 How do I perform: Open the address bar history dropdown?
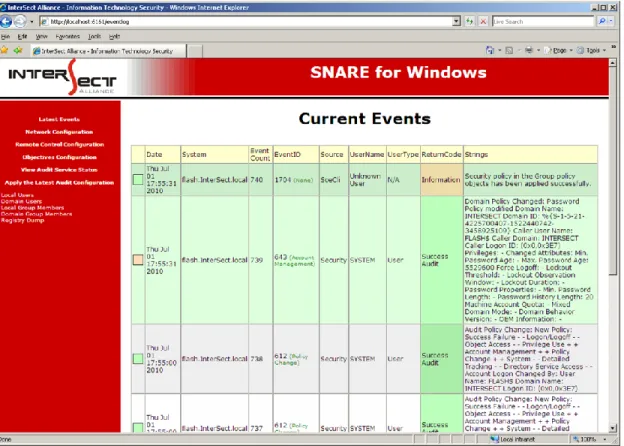[x=456, y=21]
